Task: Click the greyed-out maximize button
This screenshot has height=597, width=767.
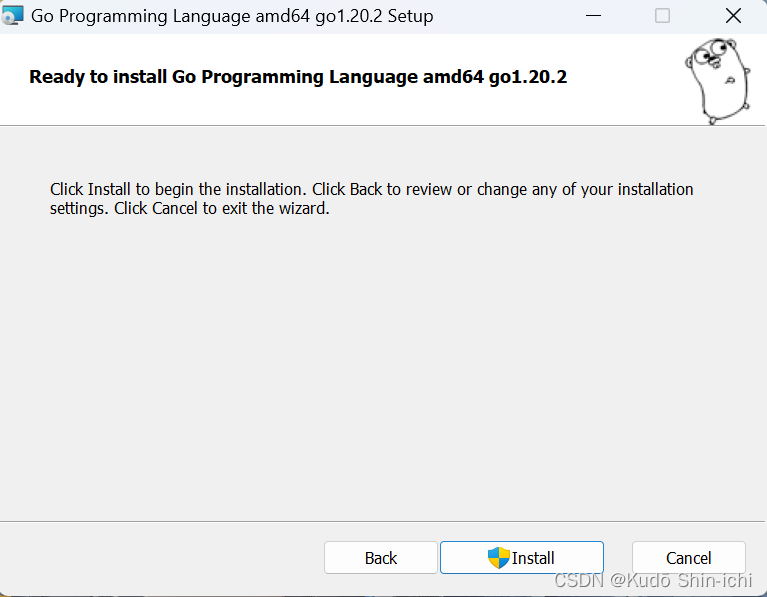Action: [x=662, y=16]
